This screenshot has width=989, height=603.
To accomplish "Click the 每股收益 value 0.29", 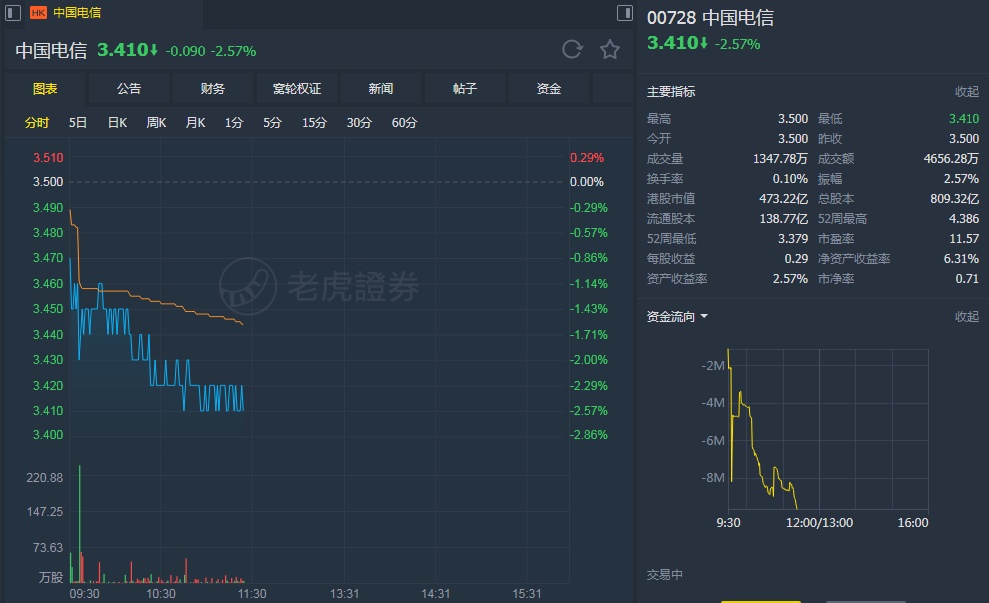I will pyautogui.click(x=796, y=259).
